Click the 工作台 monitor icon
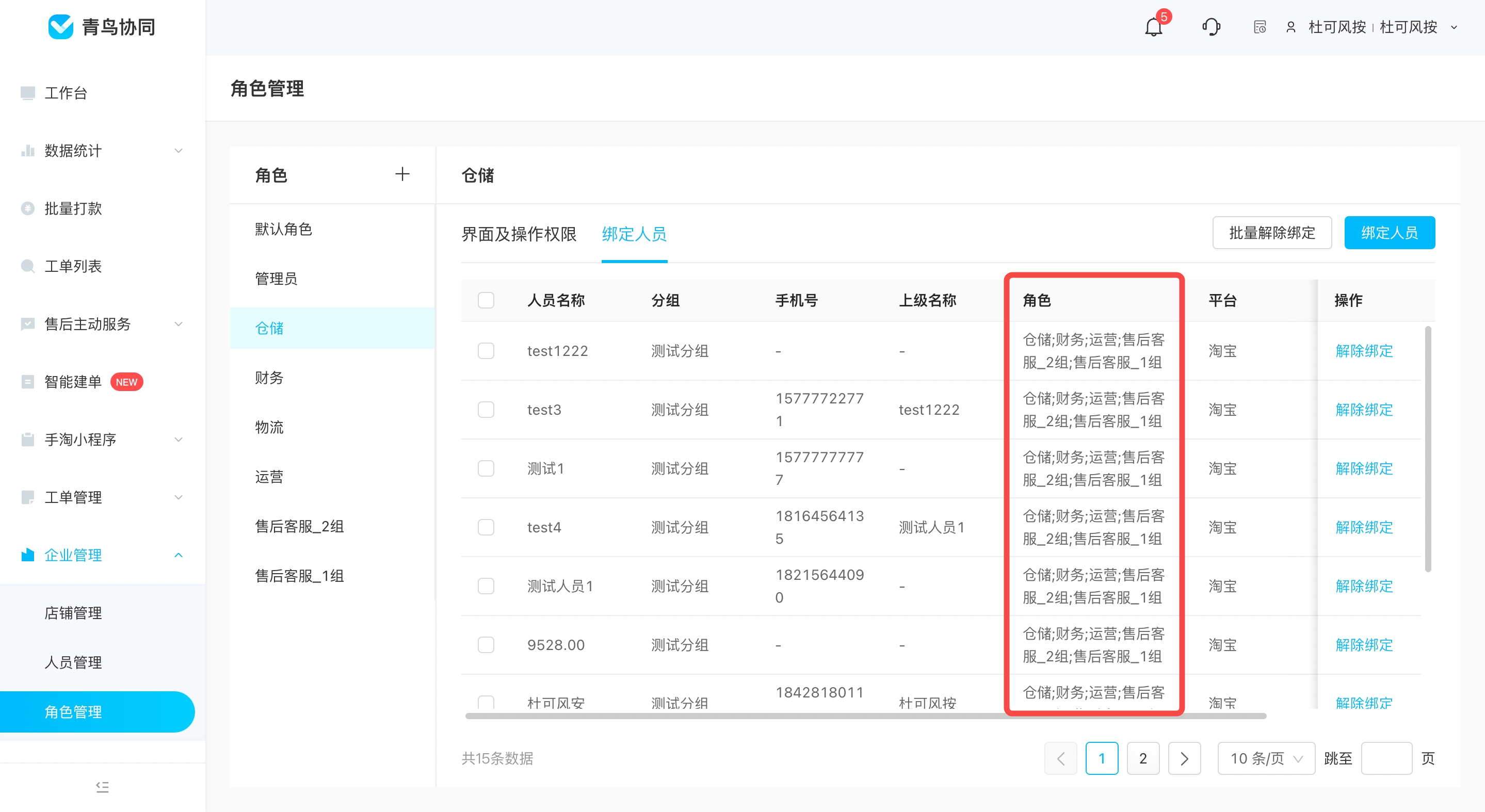1485x812 pixels. (x=28, y=93)
